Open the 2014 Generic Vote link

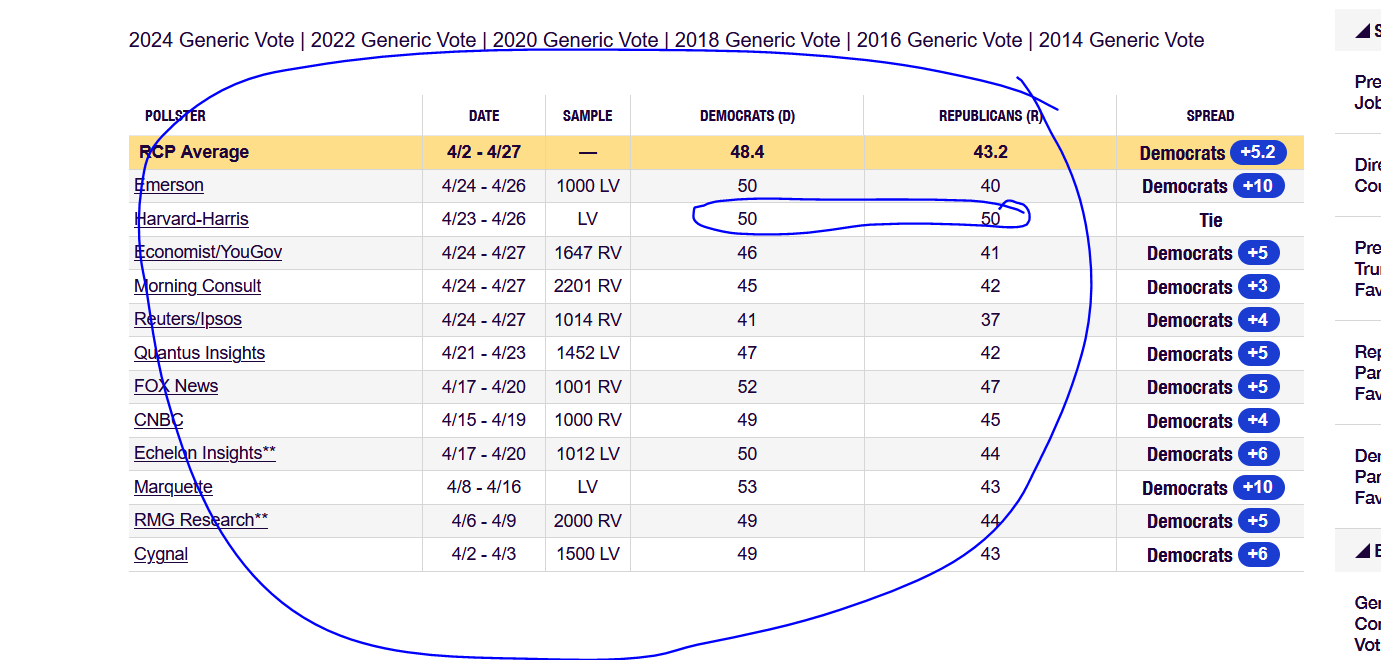point(1122,40)
